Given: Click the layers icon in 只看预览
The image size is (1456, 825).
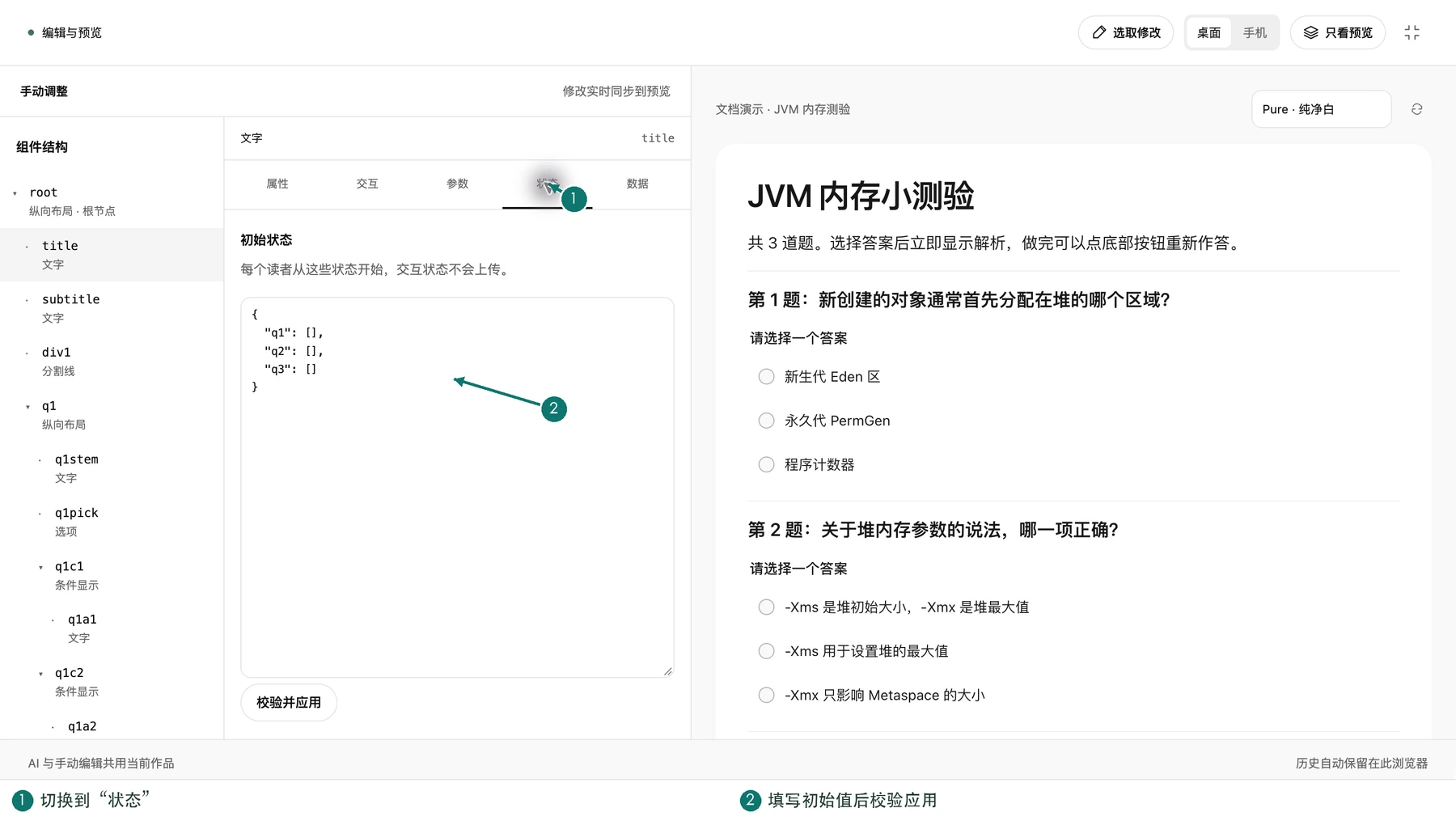Looking at the screenshot, I should pos(1311,33).
